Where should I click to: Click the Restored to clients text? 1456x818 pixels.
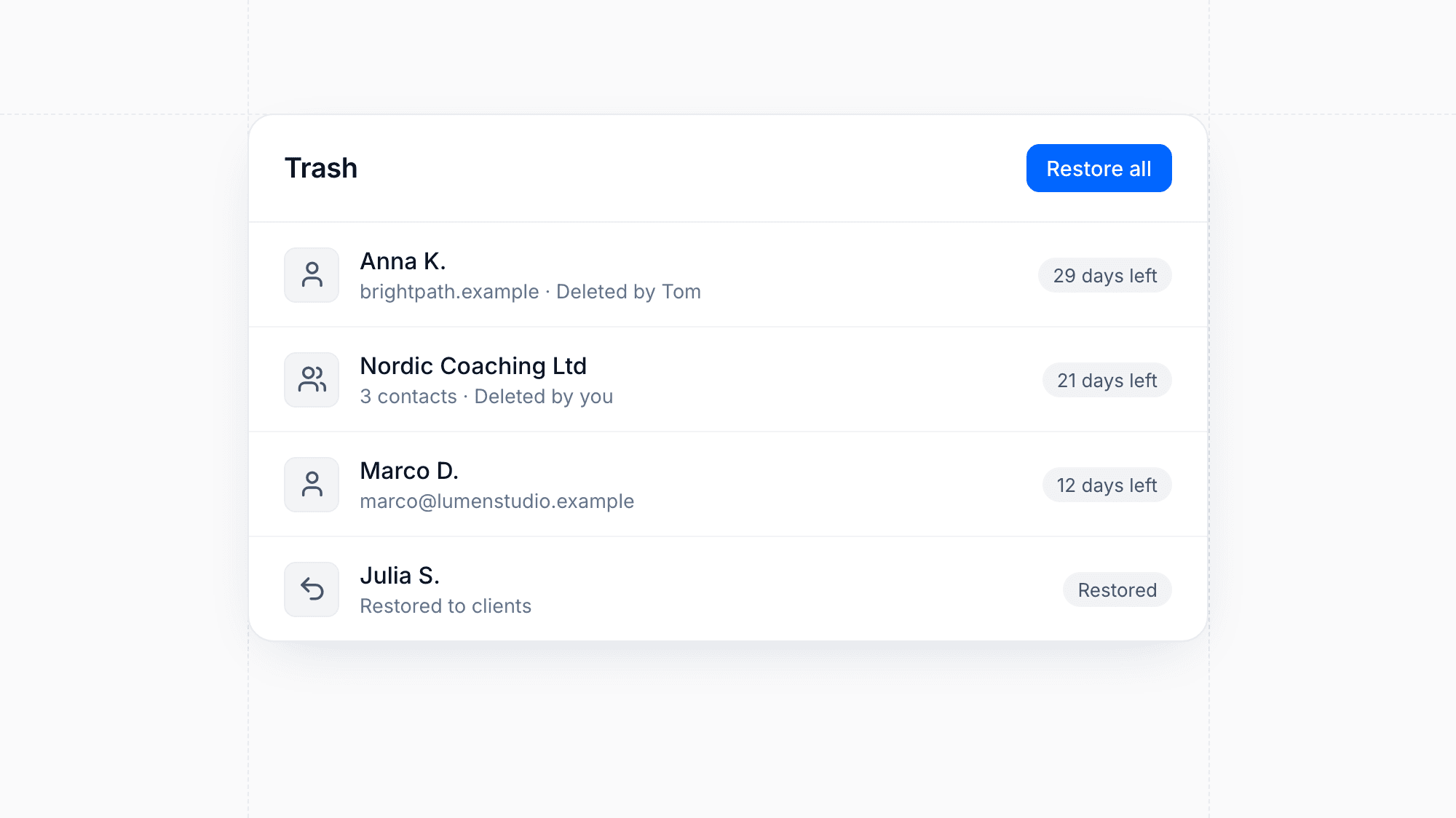[446, 606]
